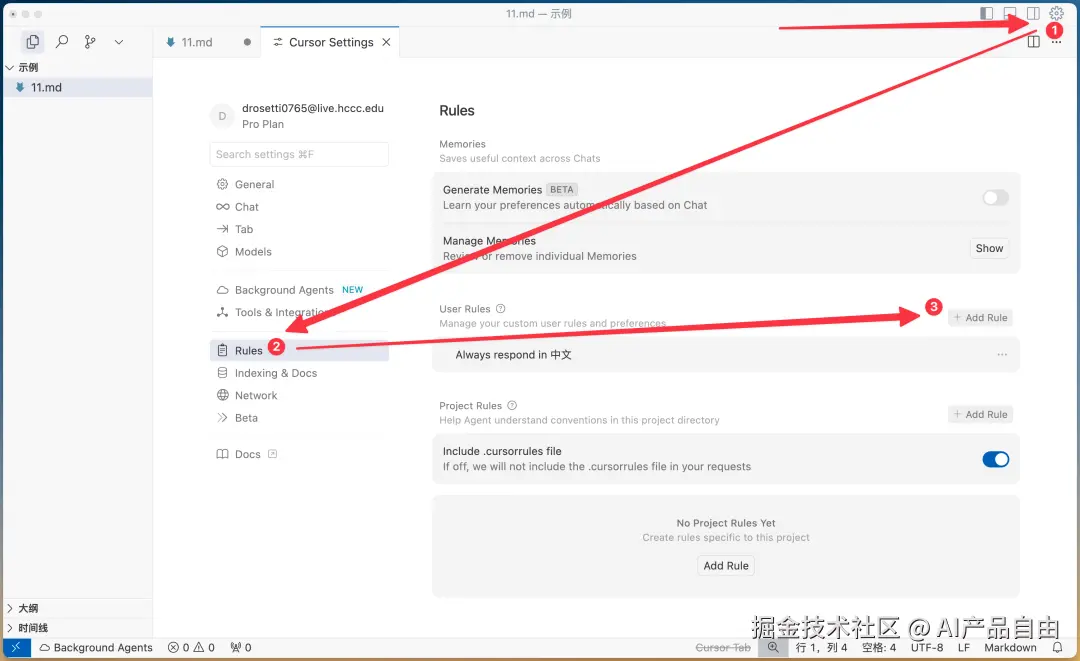Open Cursor settings gear icon
The width and height of the screenshot is (1080, 661).
[1056, 13]
